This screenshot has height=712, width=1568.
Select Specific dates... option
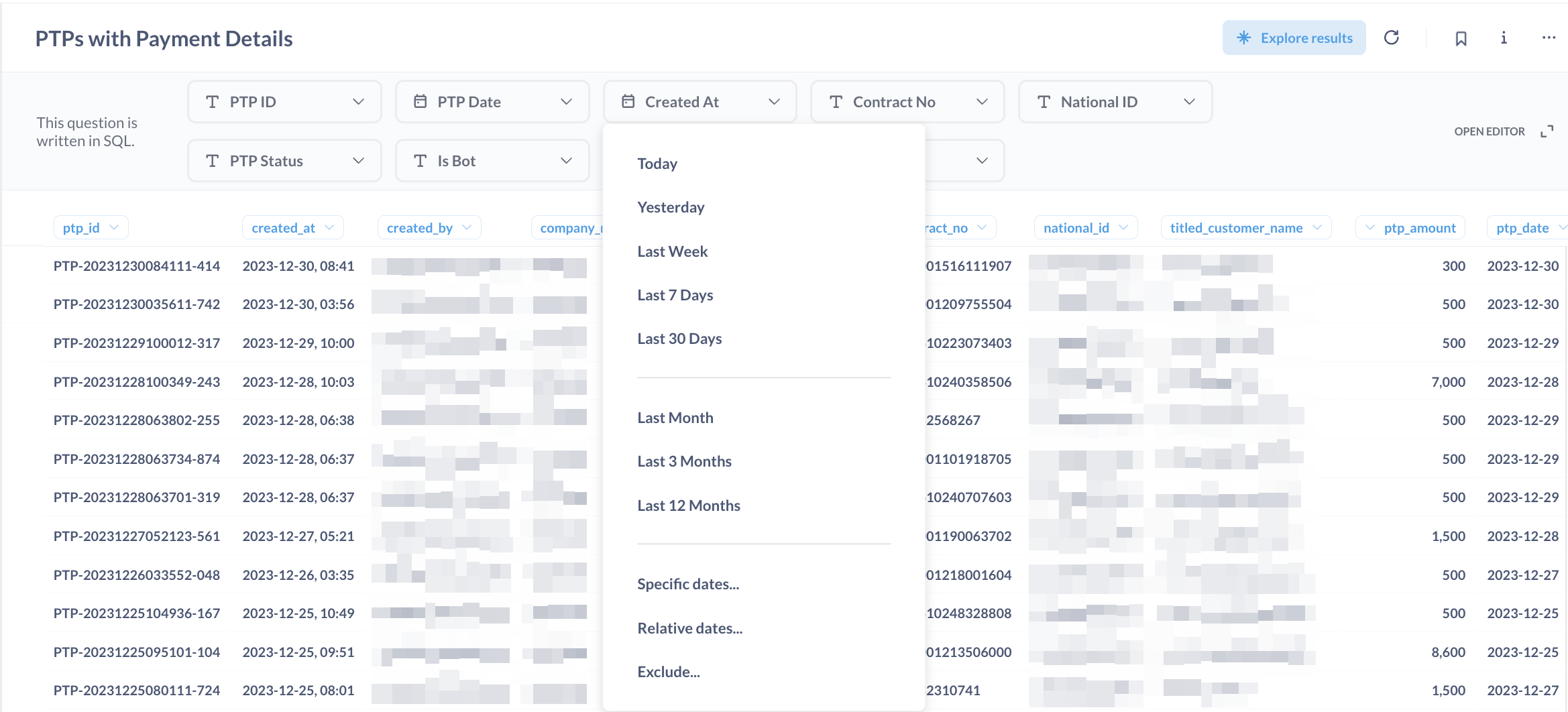[x=688, y=584]
